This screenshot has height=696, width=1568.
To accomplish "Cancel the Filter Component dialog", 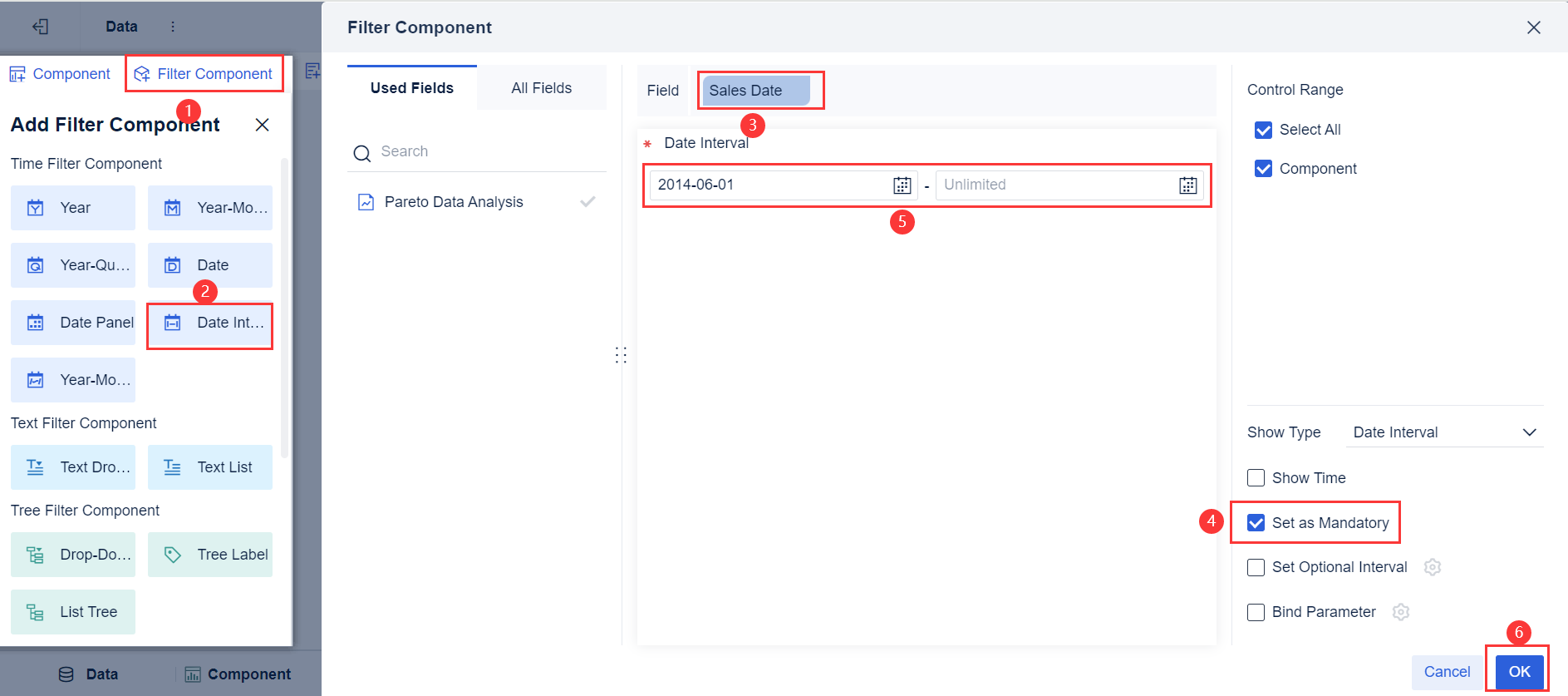I will 1447,672.
